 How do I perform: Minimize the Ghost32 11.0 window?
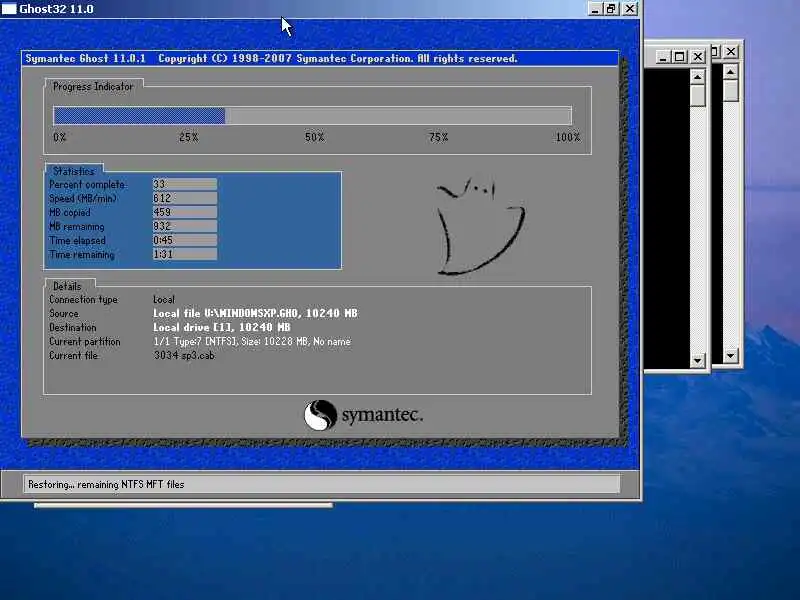pos(595,9)
